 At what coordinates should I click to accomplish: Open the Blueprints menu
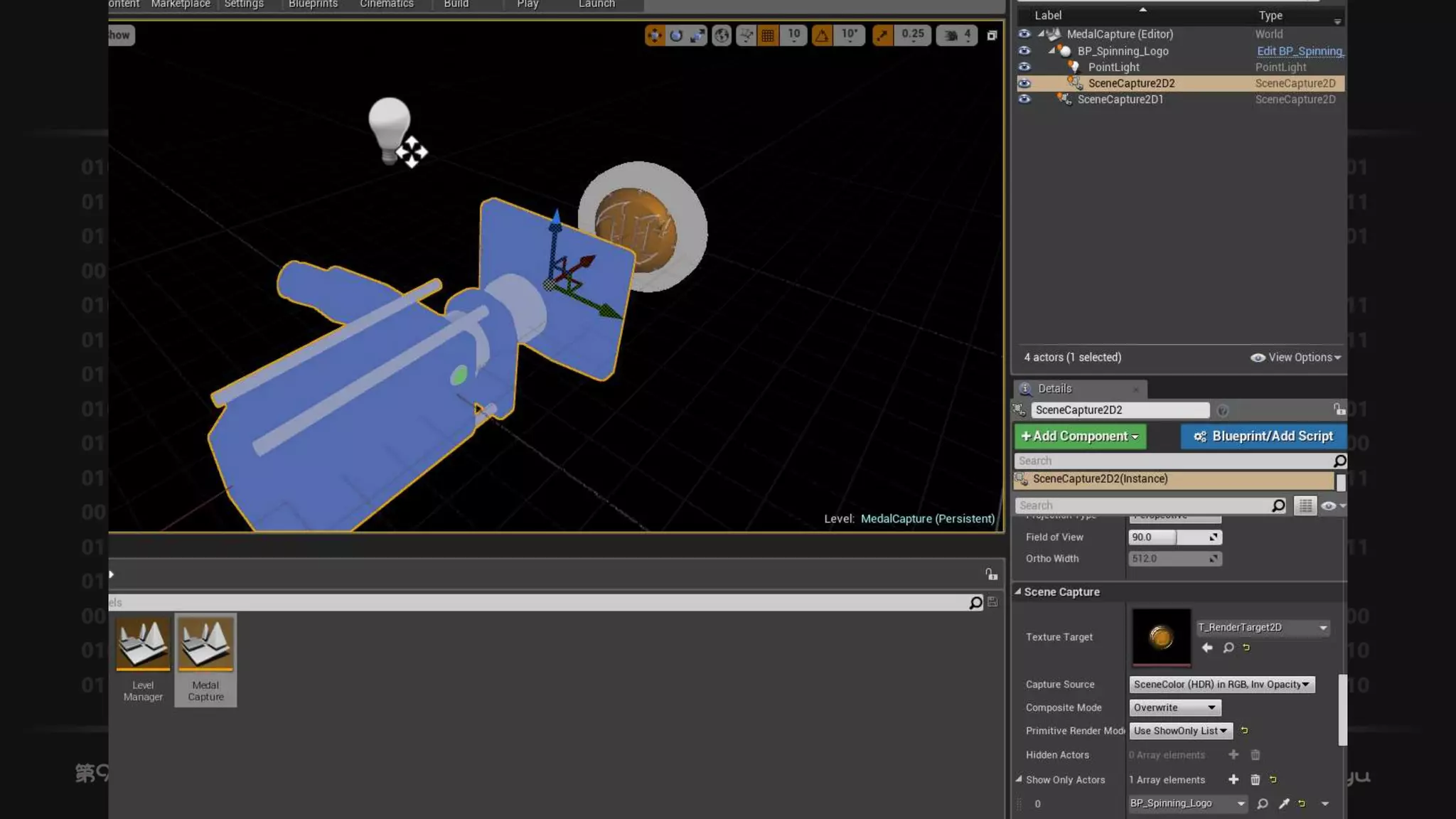point(313,4)
